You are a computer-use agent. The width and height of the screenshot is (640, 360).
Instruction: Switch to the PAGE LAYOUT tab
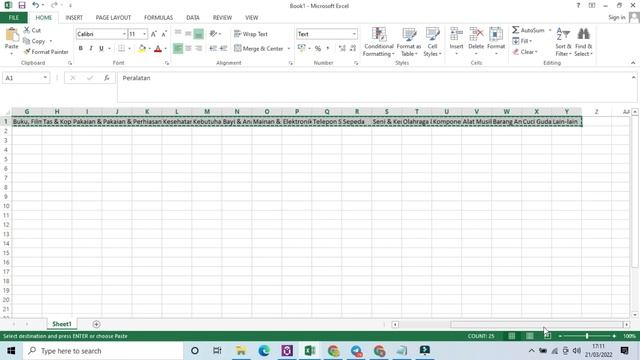click(x=113, y=18)
